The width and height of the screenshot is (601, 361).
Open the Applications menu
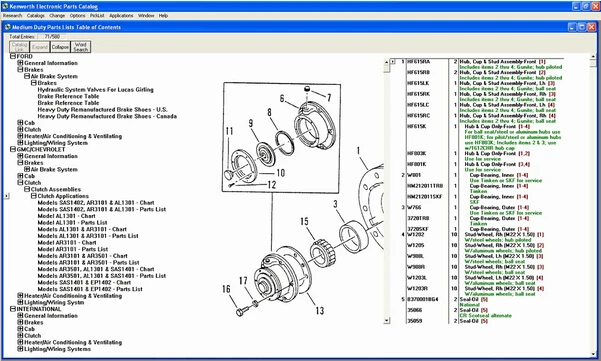pos(121,16)
